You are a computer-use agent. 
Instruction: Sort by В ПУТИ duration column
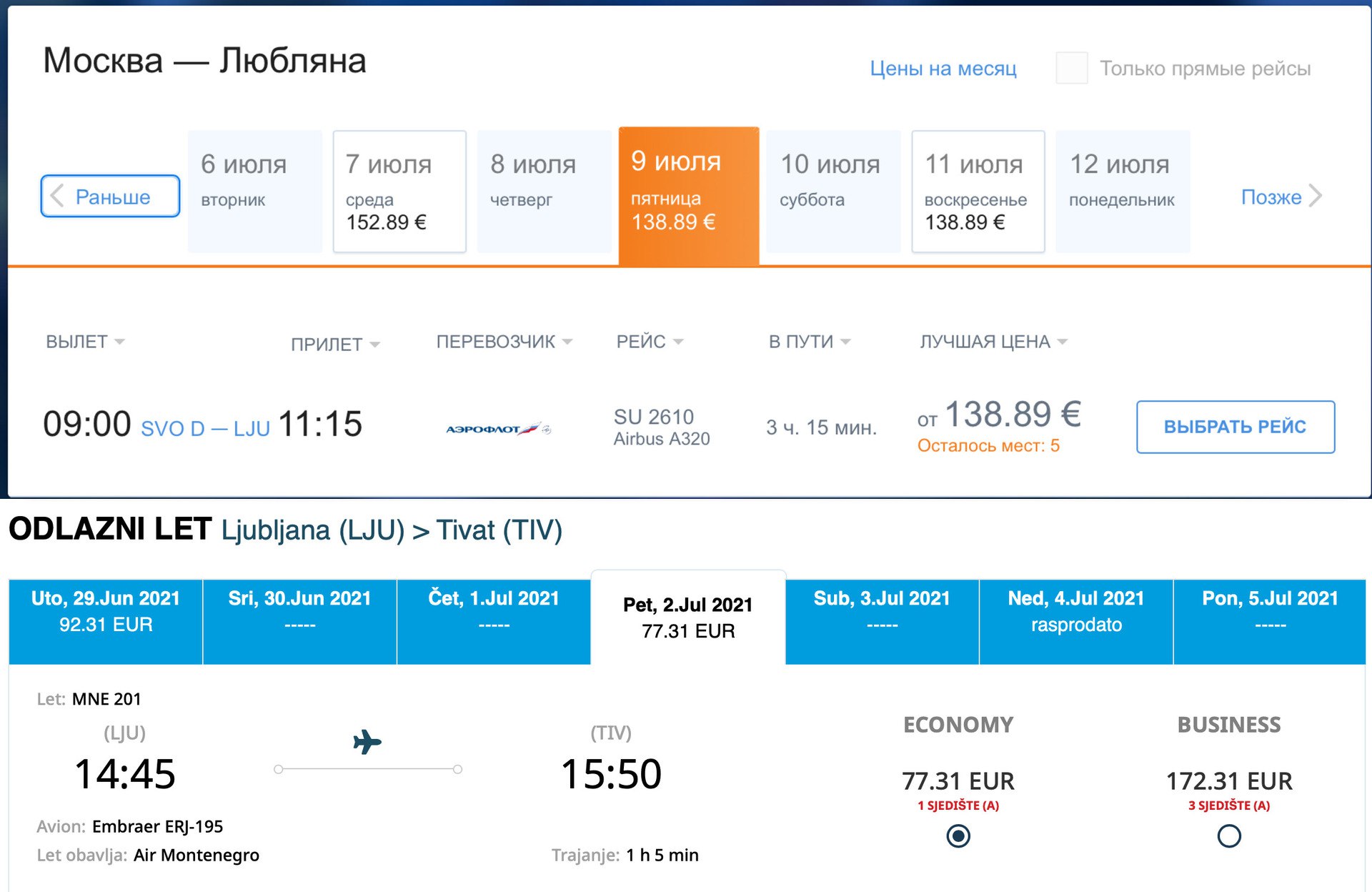(x=810, y=342)
